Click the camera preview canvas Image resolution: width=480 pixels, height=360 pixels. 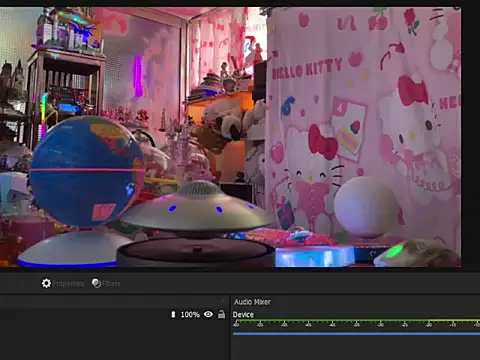tap(231, 137)
